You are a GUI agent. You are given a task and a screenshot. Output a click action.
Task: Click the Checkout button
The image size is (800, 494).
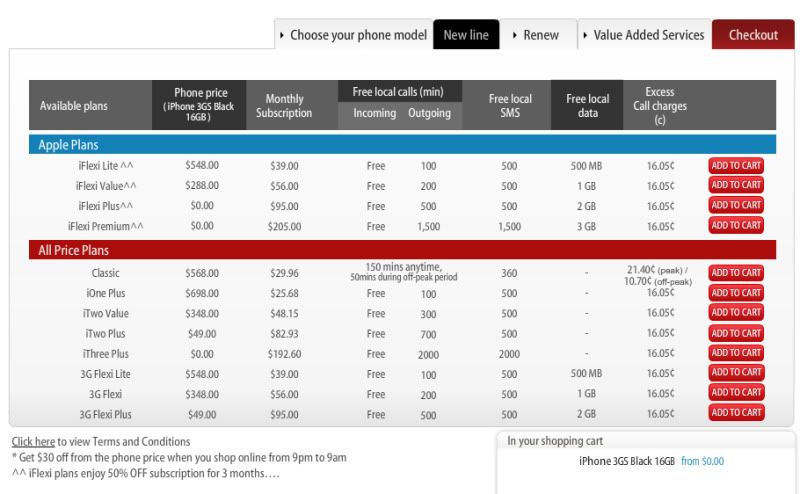click(x=753, y=35)
